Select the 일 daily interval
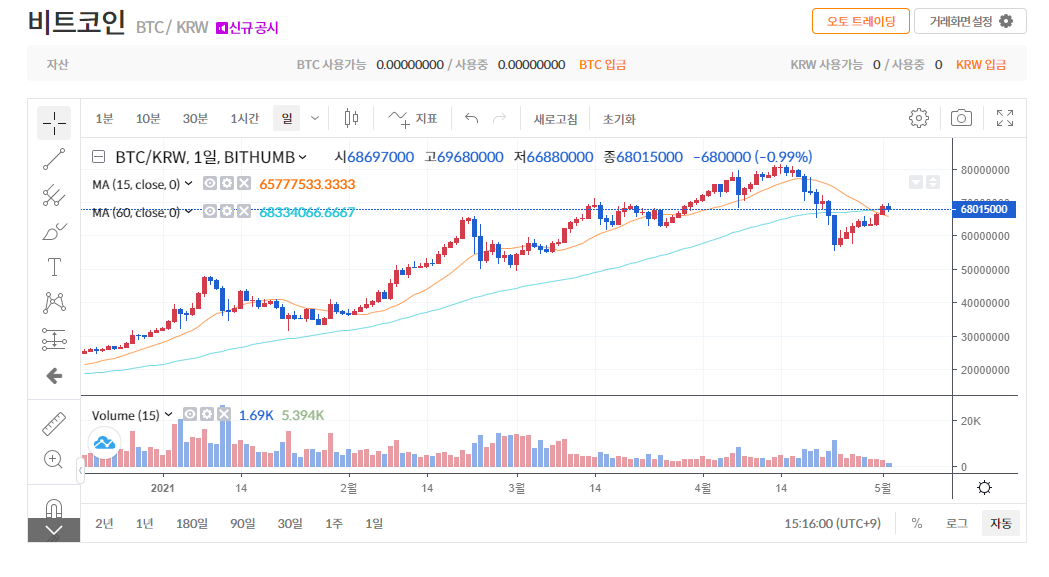This screenshot has height=577, width=1049. 286,118
